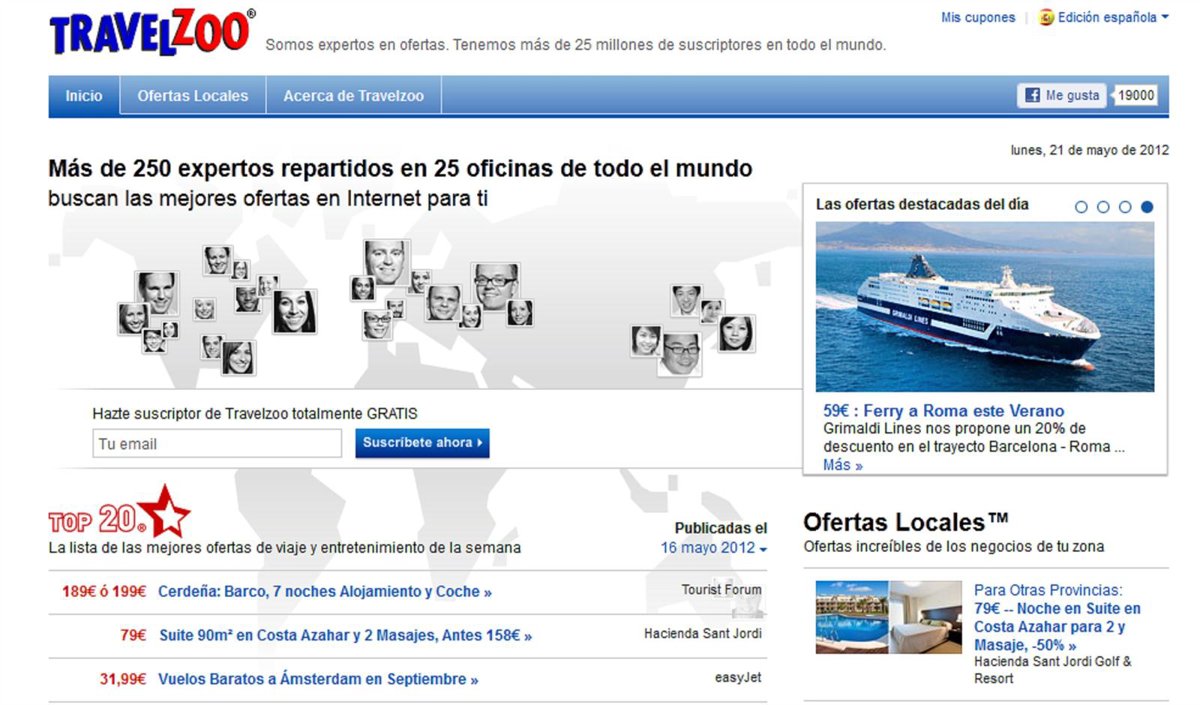Viewport: 1200px width, 705px height.
Task: Expand the Edición española dropdown
Action: click(1164, 17)
